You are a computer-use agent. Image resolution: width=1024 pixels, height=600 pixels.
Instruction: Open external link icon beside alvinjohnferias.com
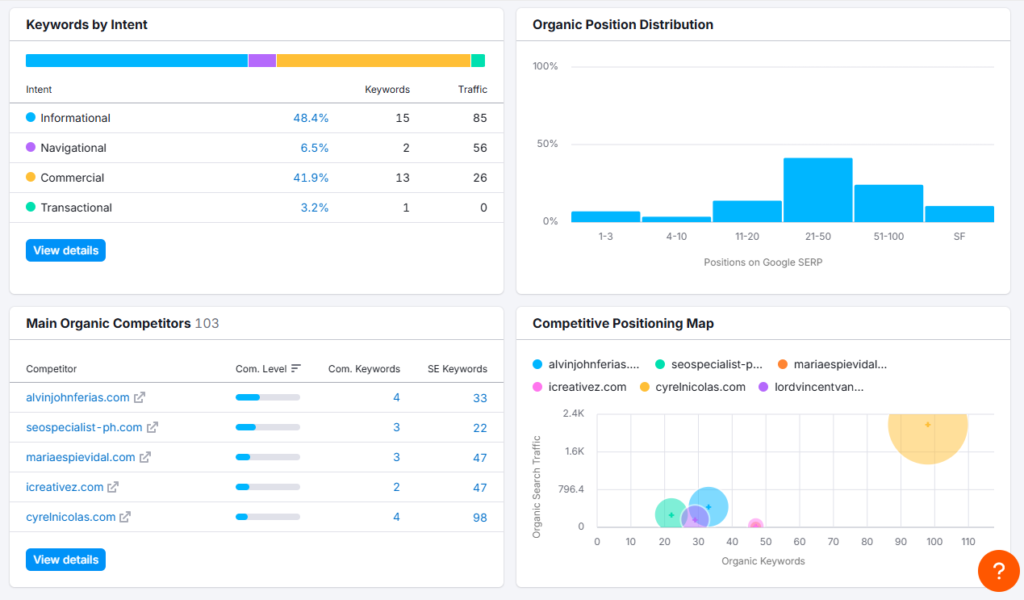click(x=140, y=397)
